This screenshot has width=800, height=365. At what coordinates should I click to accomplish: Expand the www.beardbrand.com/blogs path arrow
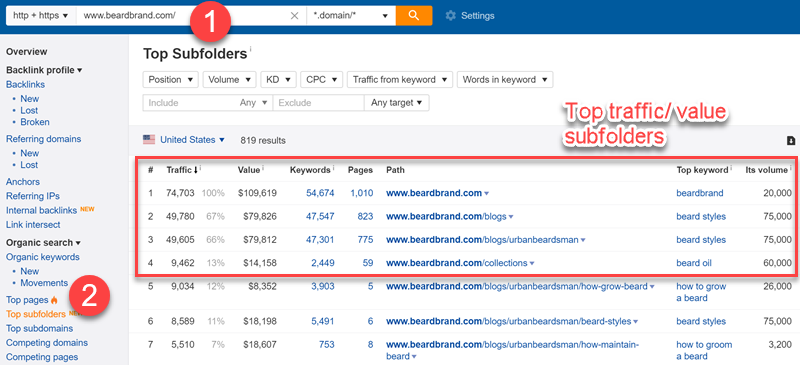pyautogui.click(x=511, y=217)
